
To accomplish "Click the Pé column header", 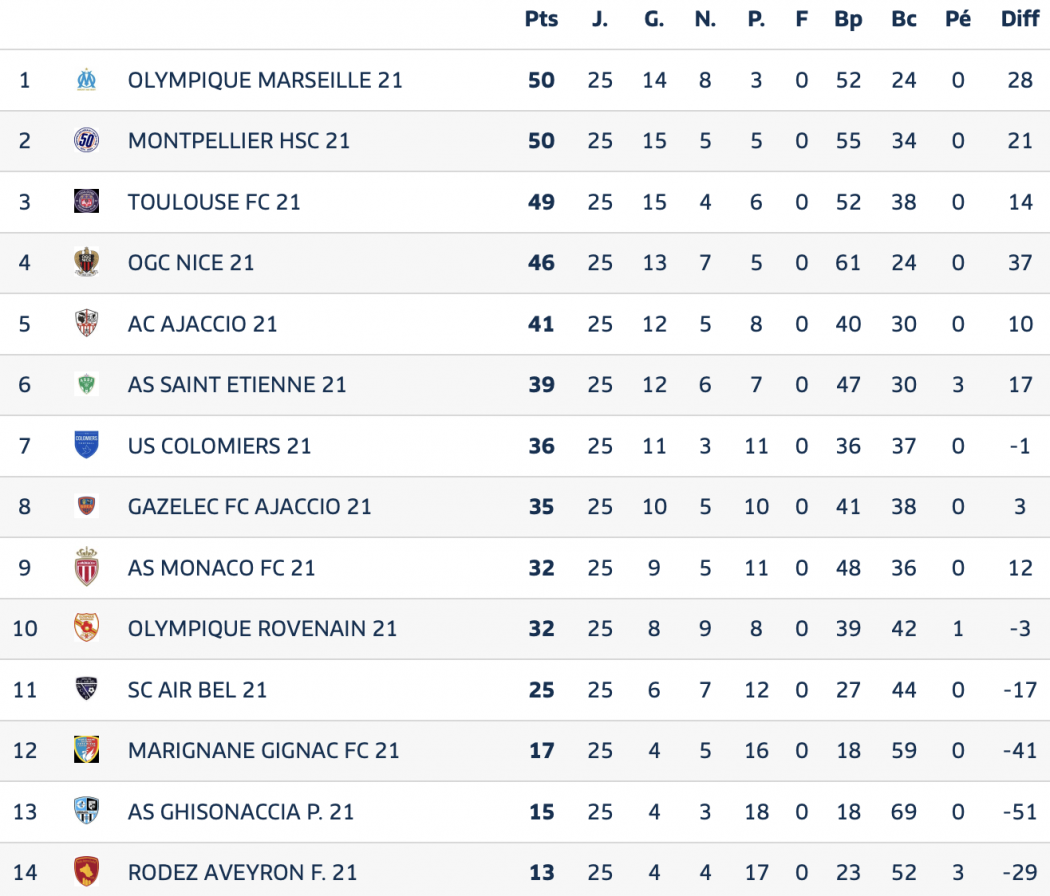I will (x=958, y=19).
